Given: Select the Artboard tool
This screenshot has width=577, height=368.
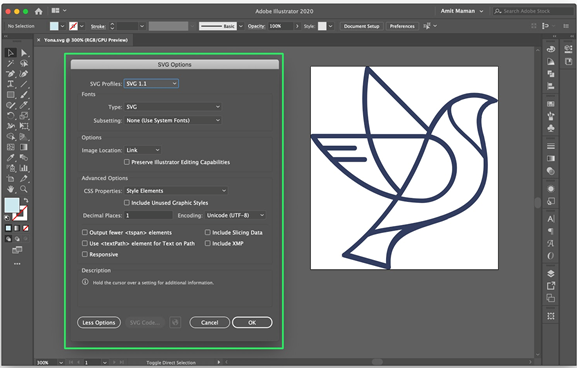Looking at the screenshot, I should coord(11,178).
